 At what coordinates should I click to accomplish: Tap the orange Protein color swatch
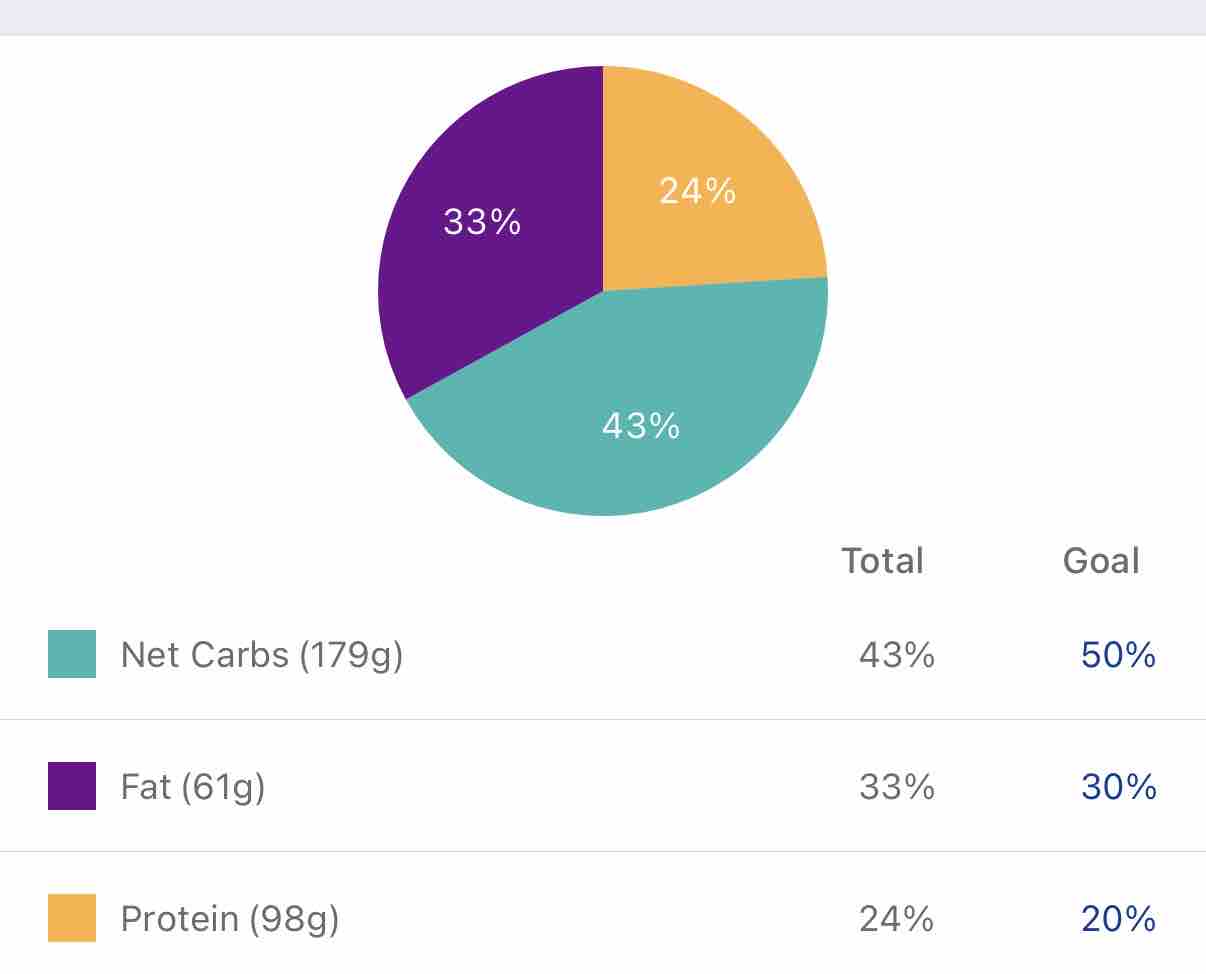click(72, 918)
